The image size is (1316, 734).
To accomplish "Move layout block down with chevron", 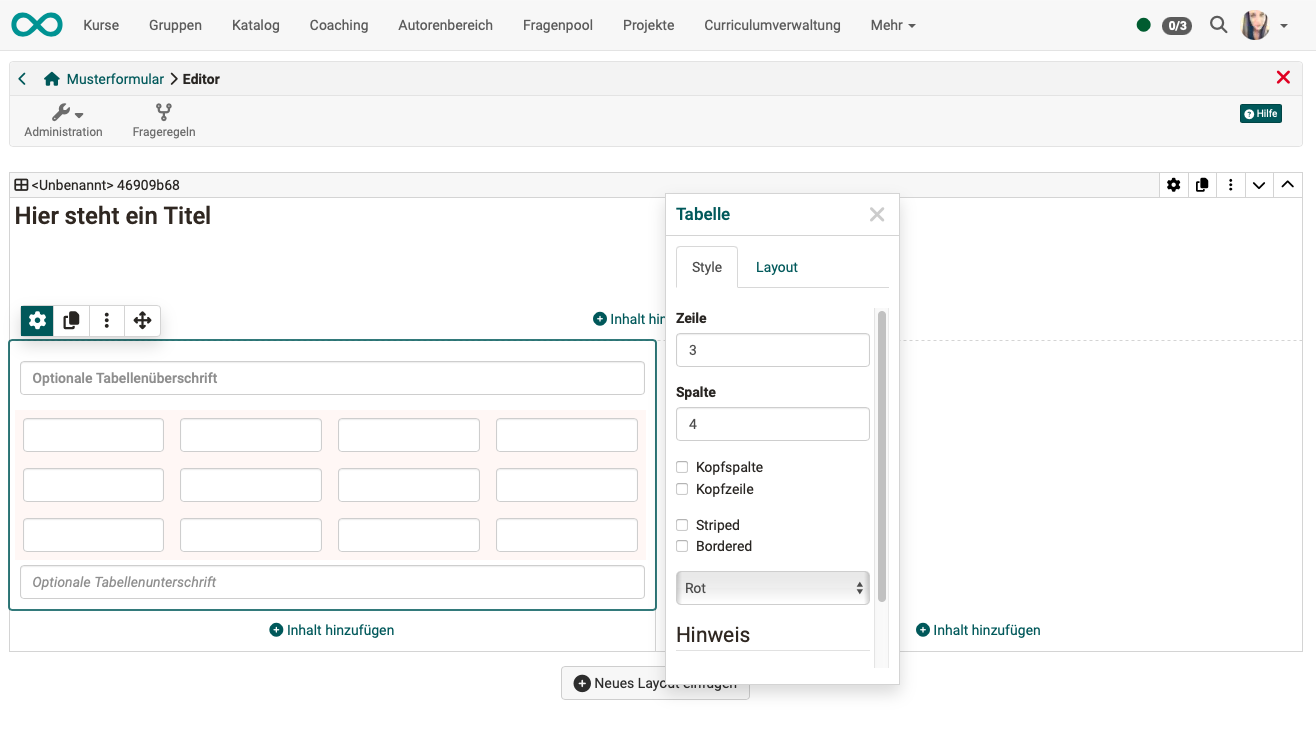I will click(x=1259, y=185).
